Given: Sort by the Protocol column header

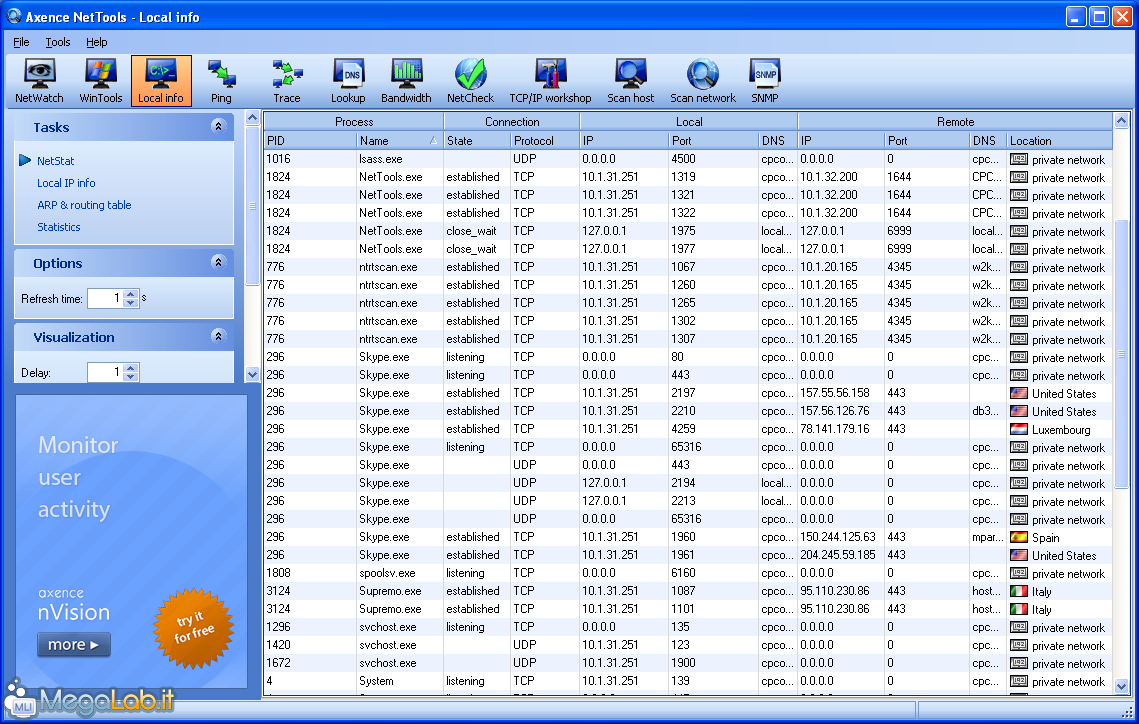Looking at the screenshot, I should [545, 141].
